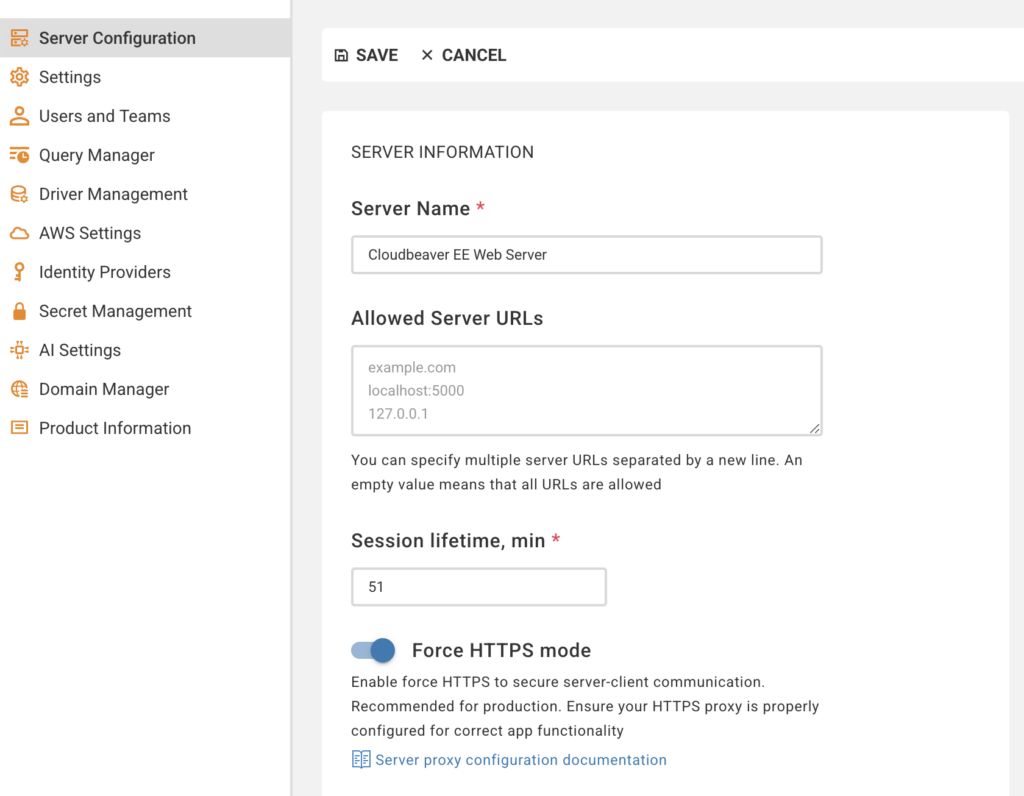Open the AWS Settings menu item

click(x=90, y=233)
